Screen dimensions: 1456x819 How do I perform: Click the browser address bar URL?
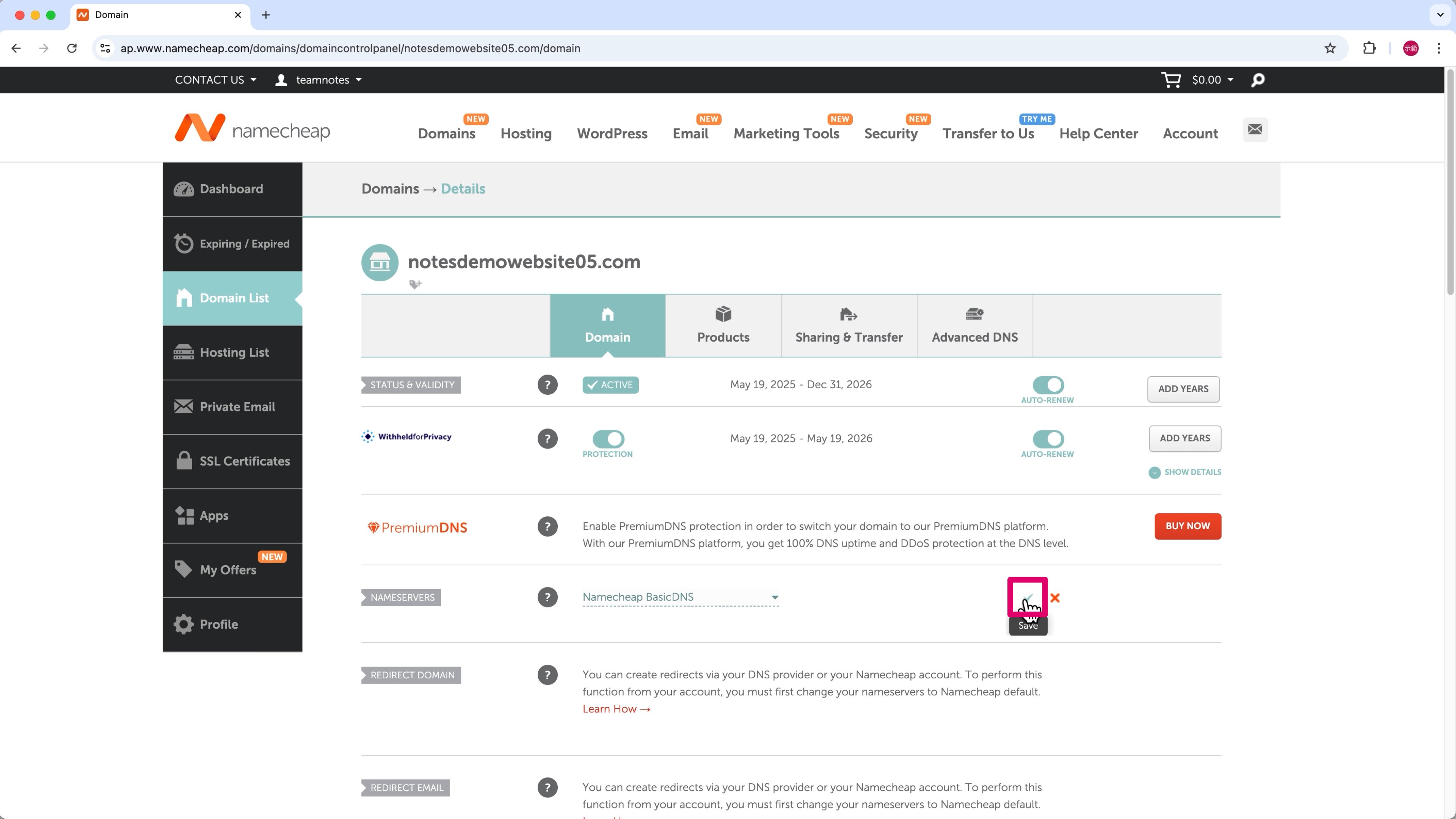click(350, 48)
